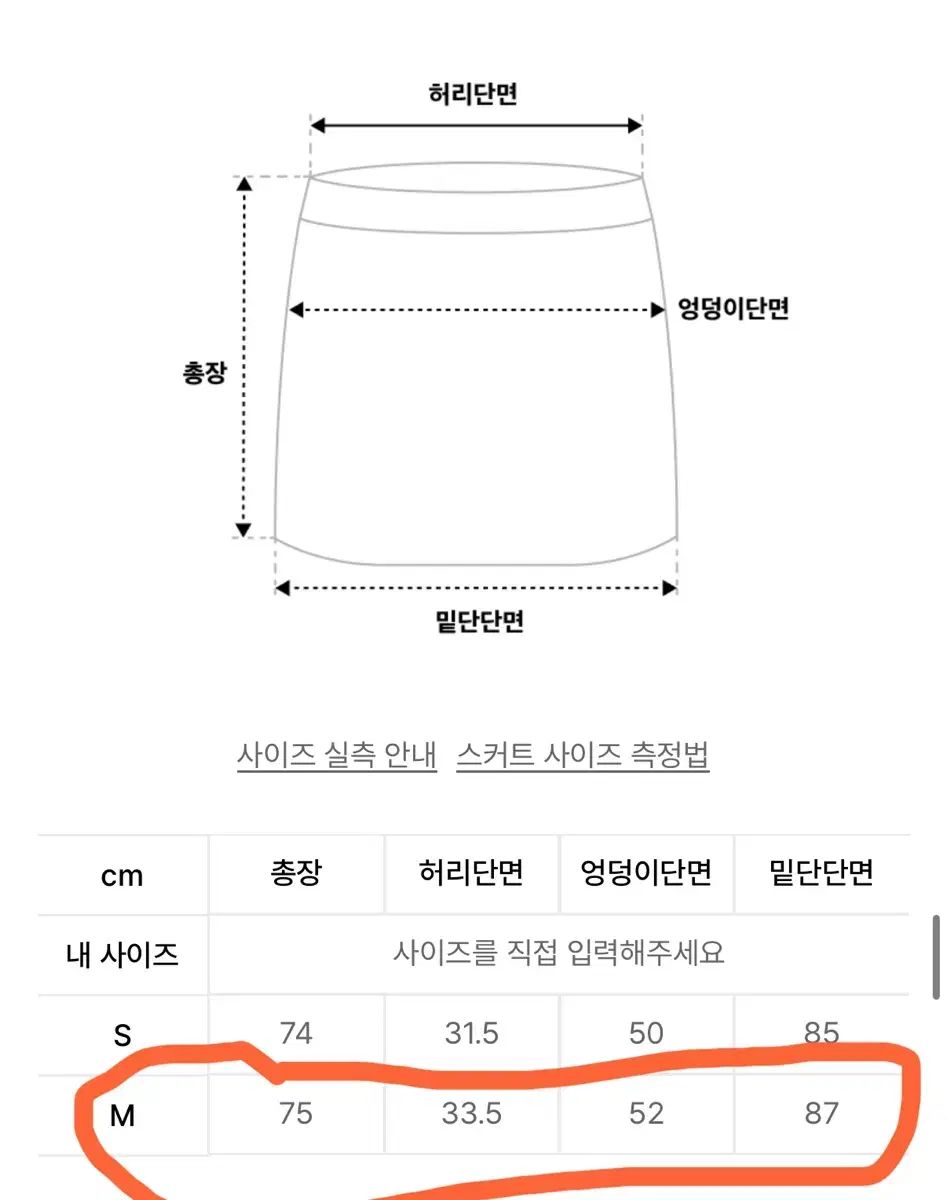Open the 사이즈 실측 안내 link

click(337, 754)
